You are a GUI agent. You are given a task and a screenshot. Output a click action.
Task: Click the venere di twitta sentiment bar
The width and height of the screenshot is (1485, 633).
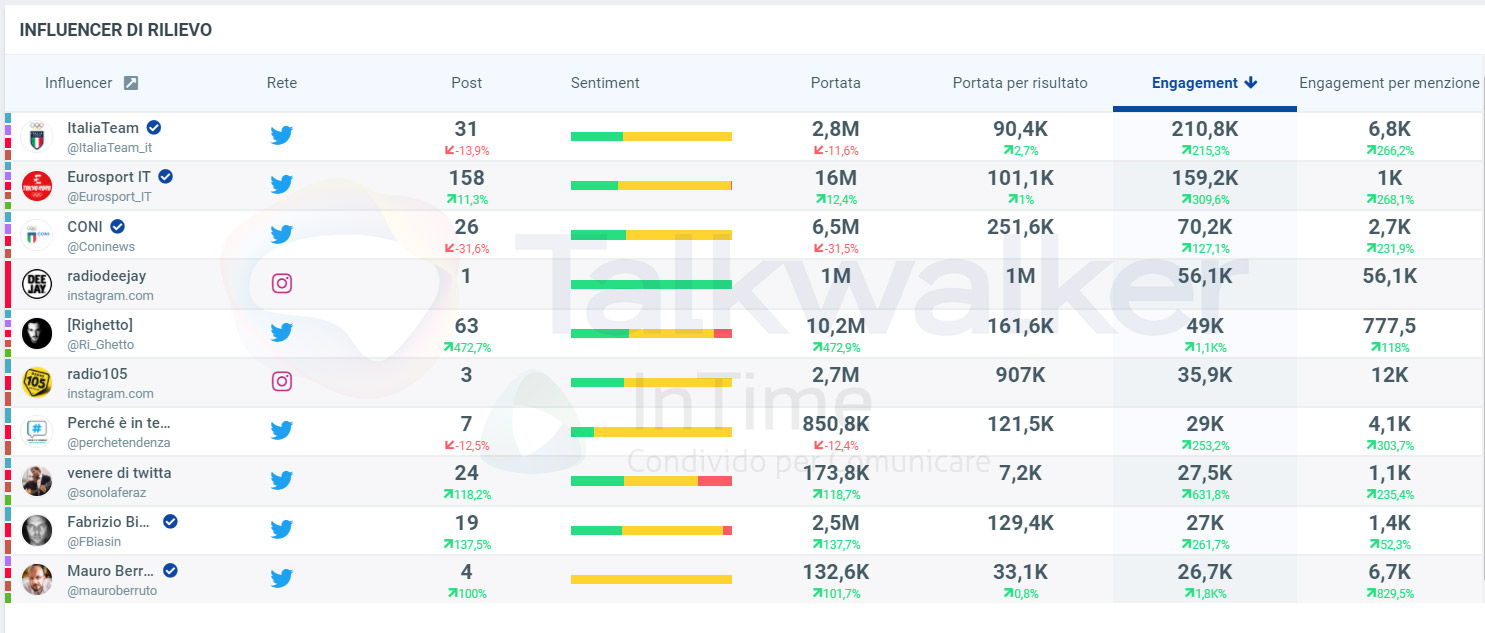651,481
